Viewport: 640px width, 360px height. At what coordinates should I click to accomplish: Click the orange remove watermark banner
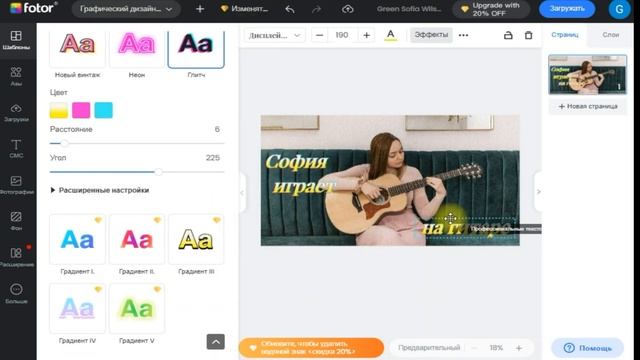point(311,348)
